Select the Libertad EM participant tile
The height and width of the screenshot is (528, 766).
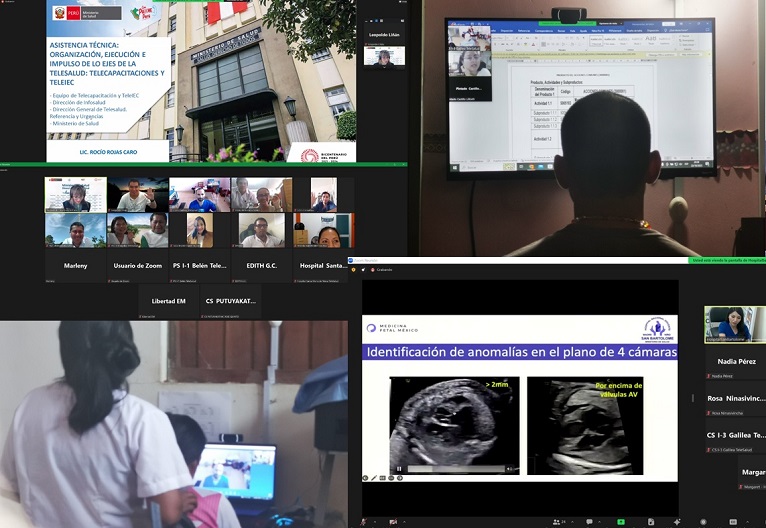169,301
